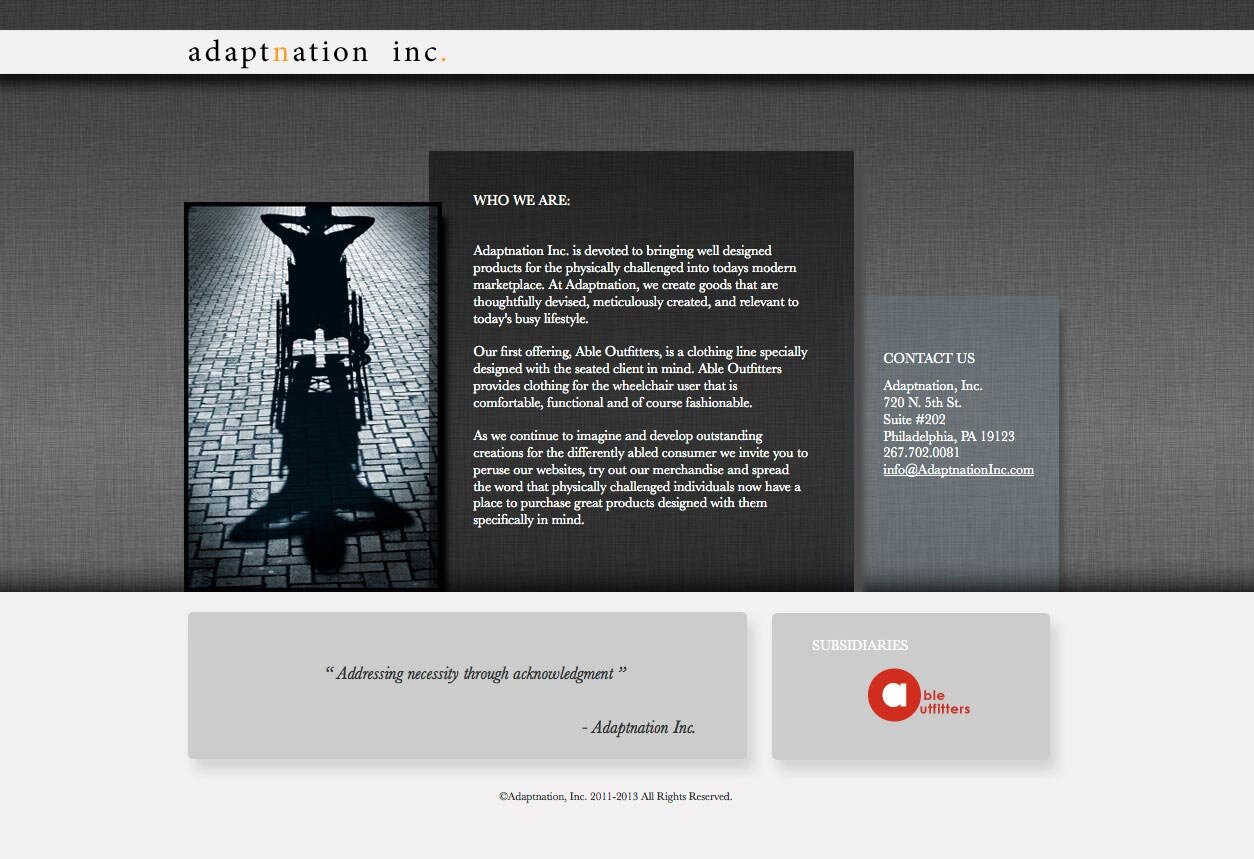
Task: Click the adaptnation inc. logo
Action: (317, 52)
